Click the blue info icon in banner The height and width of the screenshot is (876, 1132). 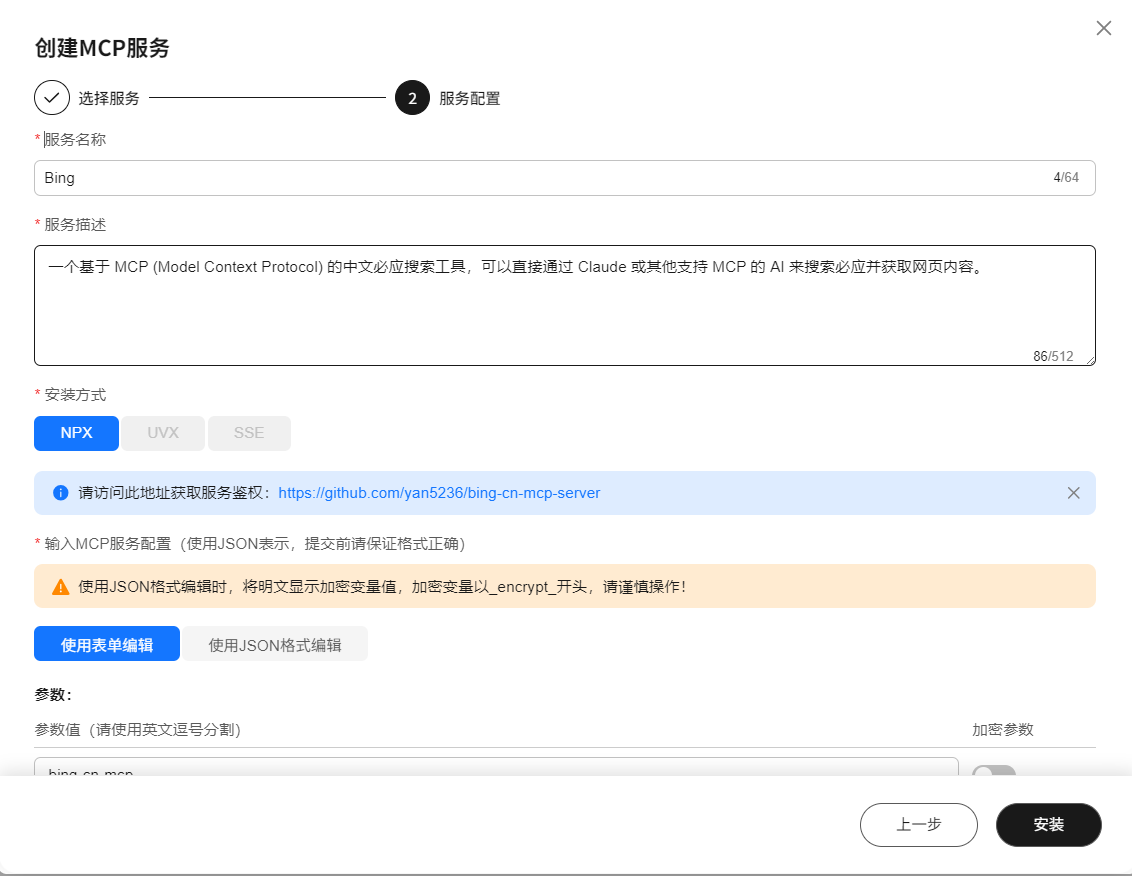pyautogui.click(x=61, y=493)
